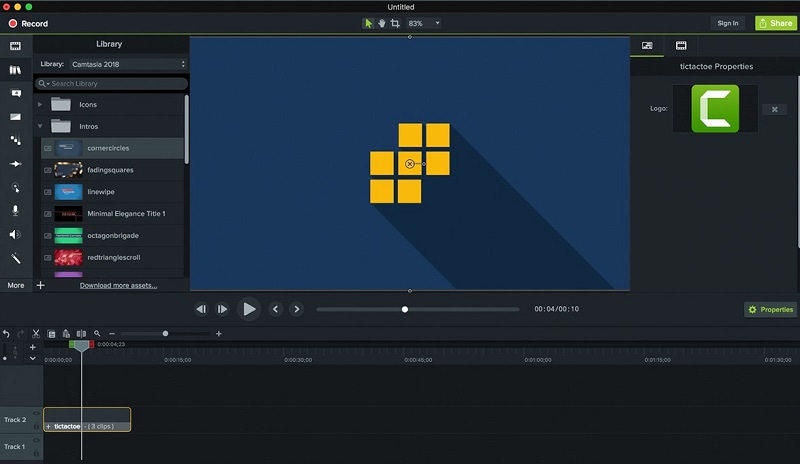The image size is (800, 464).
Task: Open the Visual Effects wand tool
Action: tap(16, 258)
